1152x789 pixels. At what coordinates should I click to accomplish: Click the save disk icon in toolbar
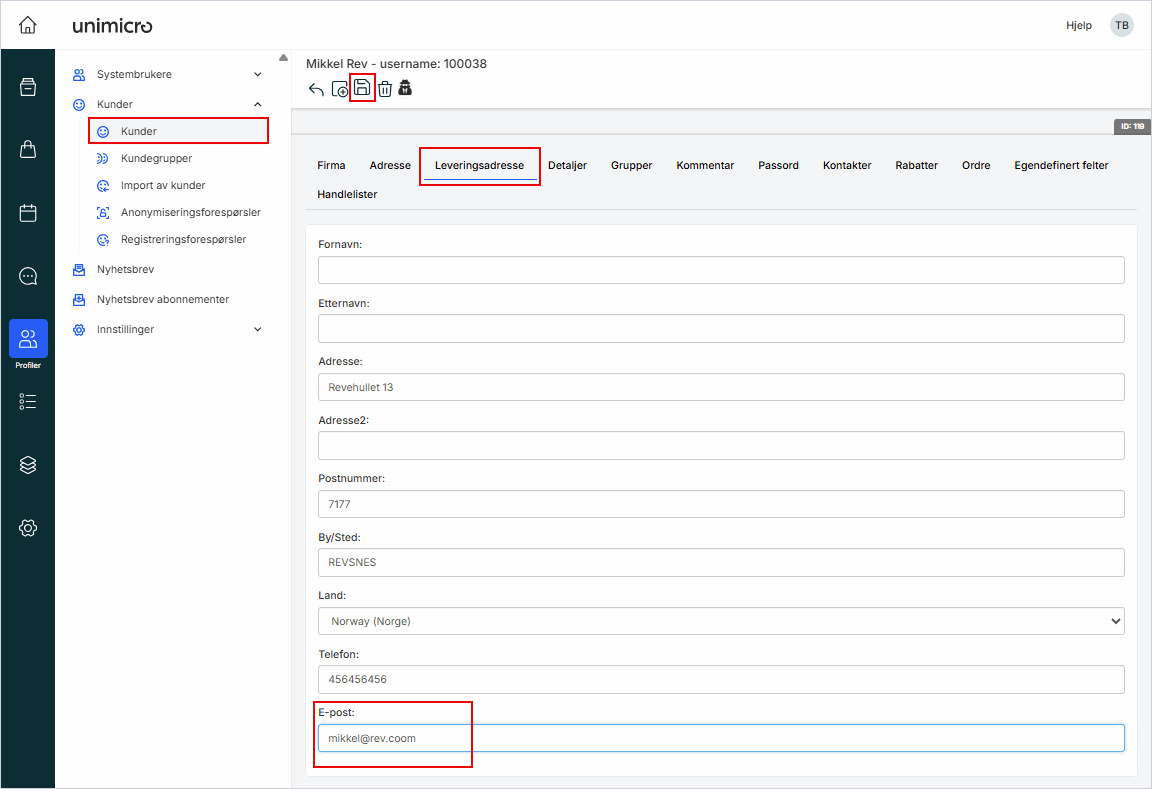pos(362,88)
